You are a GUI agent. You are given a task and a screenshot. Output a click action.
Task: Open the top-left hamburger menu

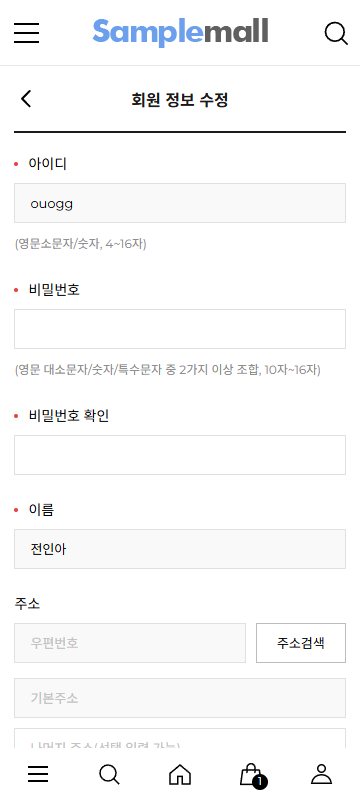[x=27, y=33]
